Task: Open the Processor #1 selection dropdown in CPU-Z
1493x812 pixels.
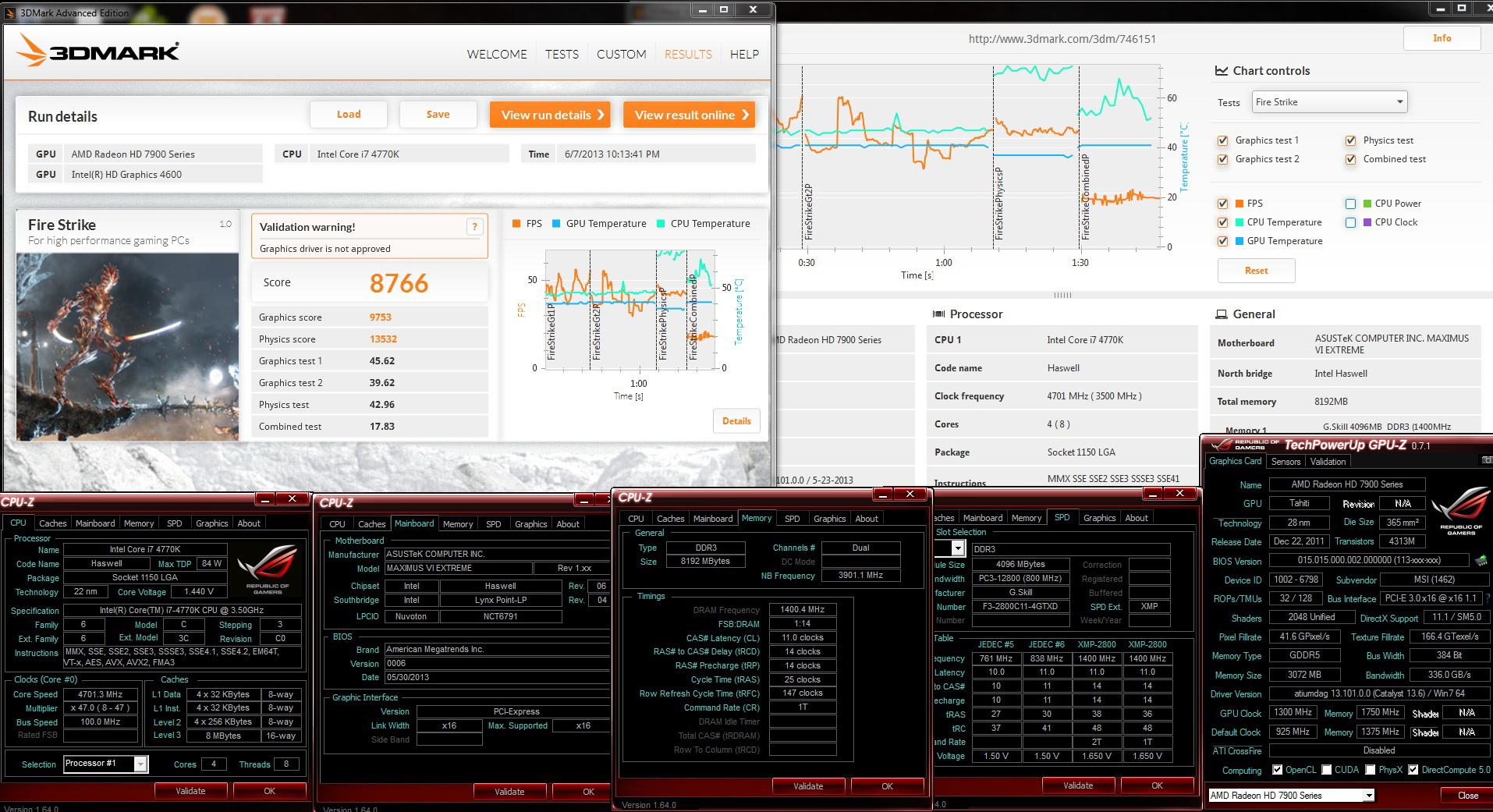Action: click(x=105, y=764)
